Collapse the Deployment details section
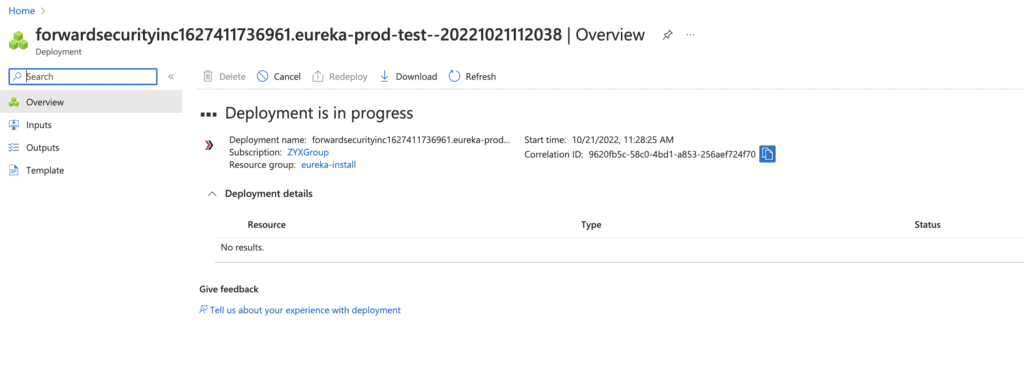The width and height of the screenshot is (1024, 374). [x=212, y=194]
